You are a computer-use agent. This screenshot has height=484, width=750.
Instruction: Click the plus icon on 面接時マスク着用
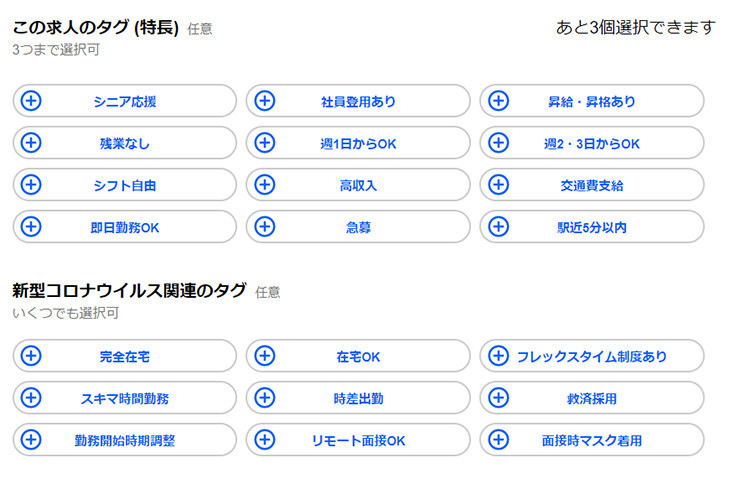(499, 440)
